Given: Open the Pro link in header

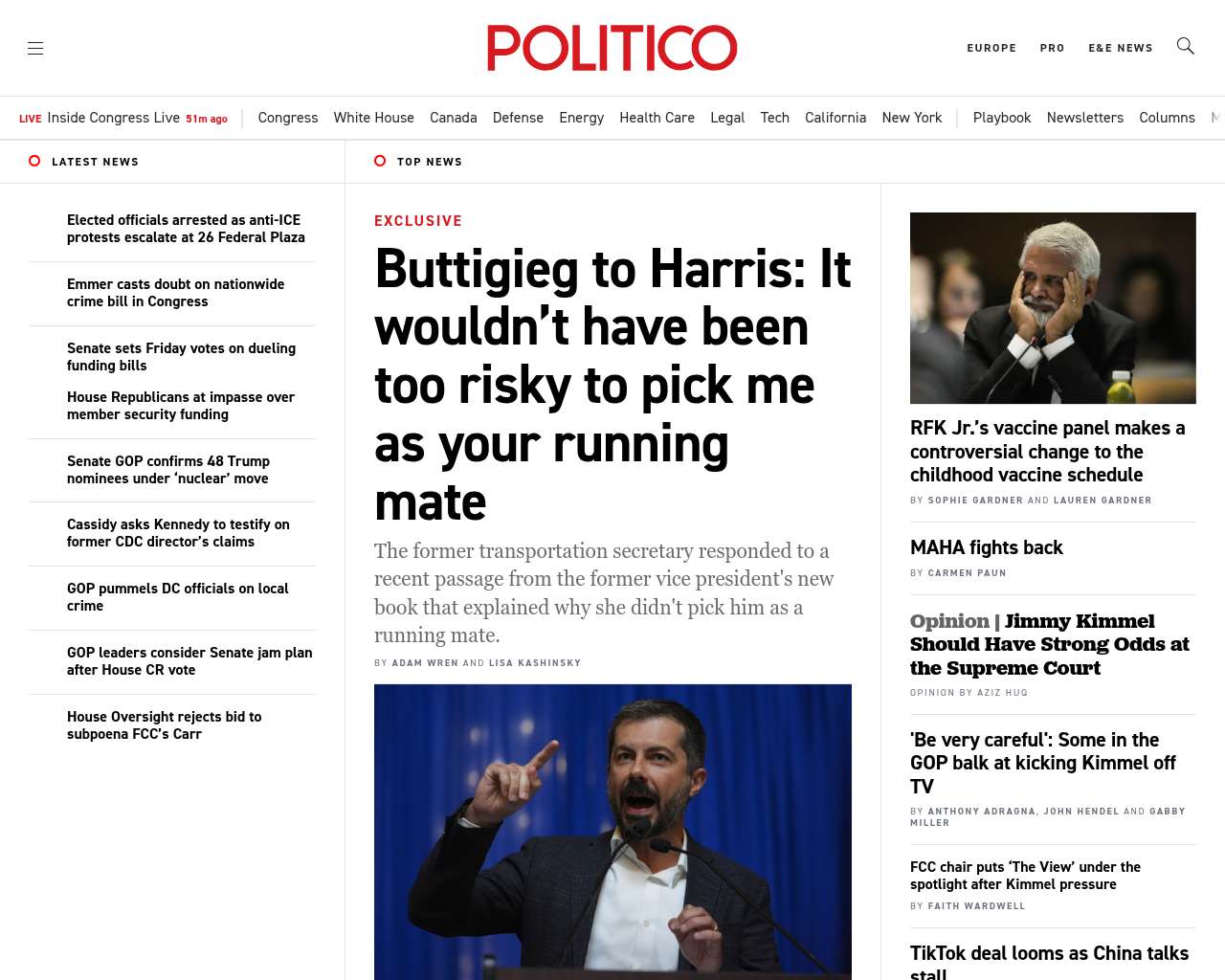Looking at the screenshot, I should pos(1052,48).
